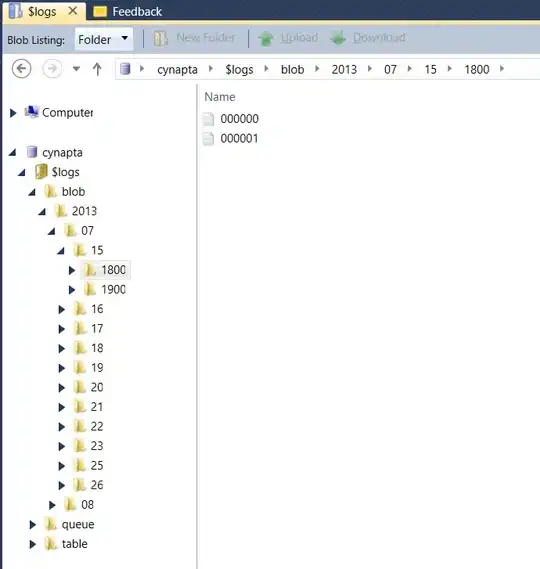Screen dimensions: 540x569
Task: Click the file icon next to 000000
Action: coord(208,119)
